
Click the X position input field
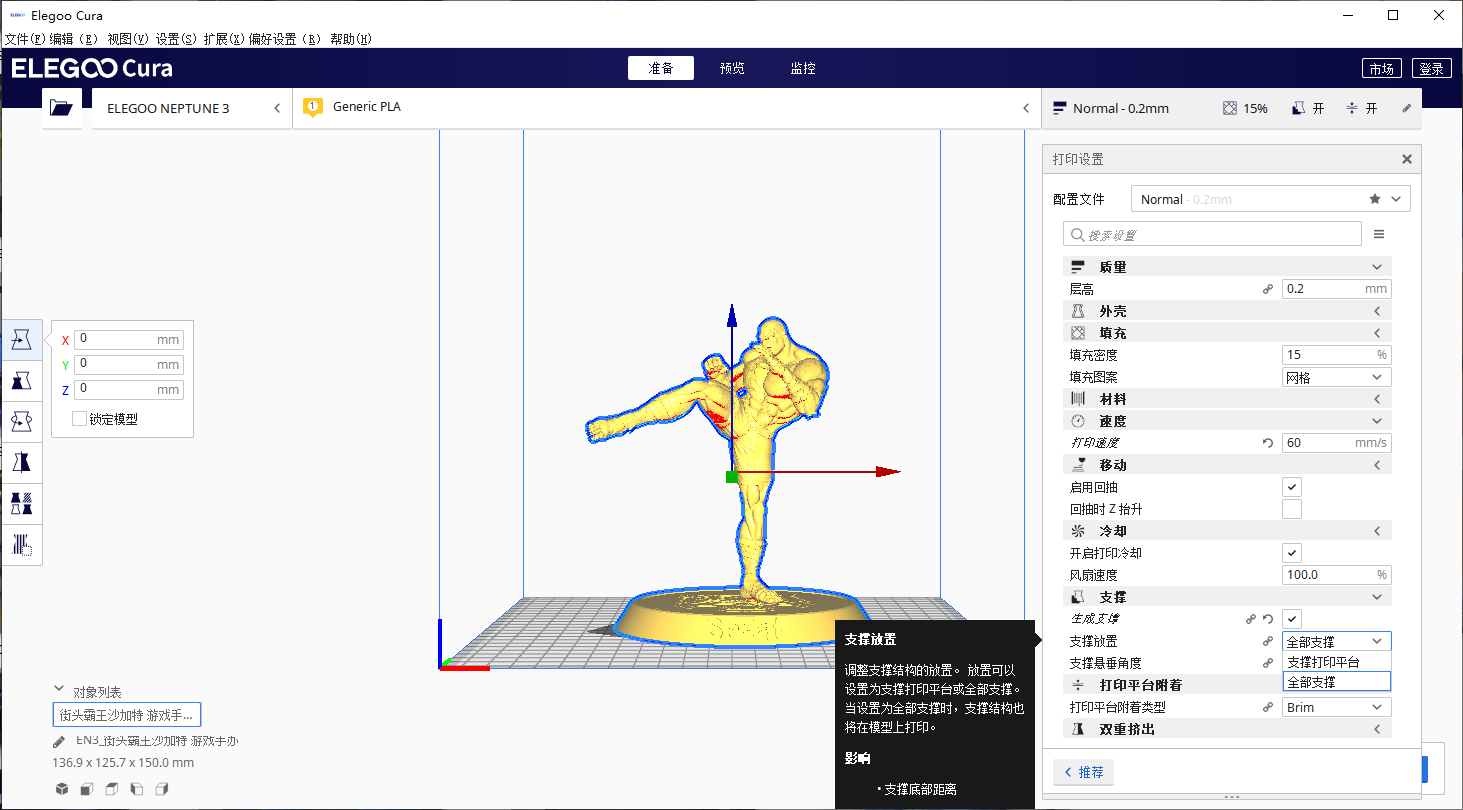(x=128, y=339)
